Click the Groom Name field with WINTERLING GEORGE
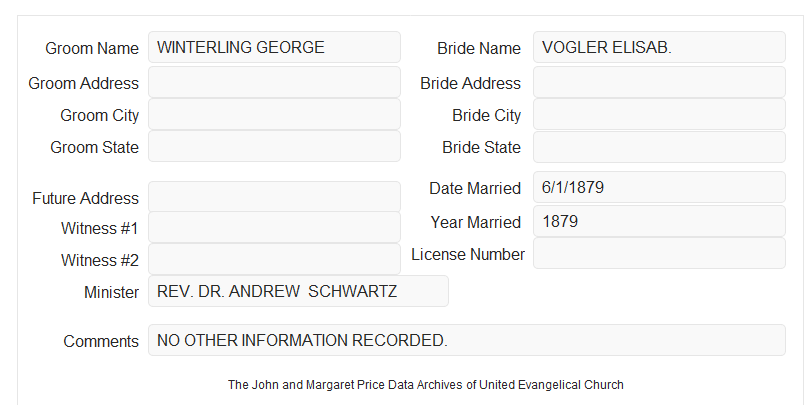 [x=274, y=47]
